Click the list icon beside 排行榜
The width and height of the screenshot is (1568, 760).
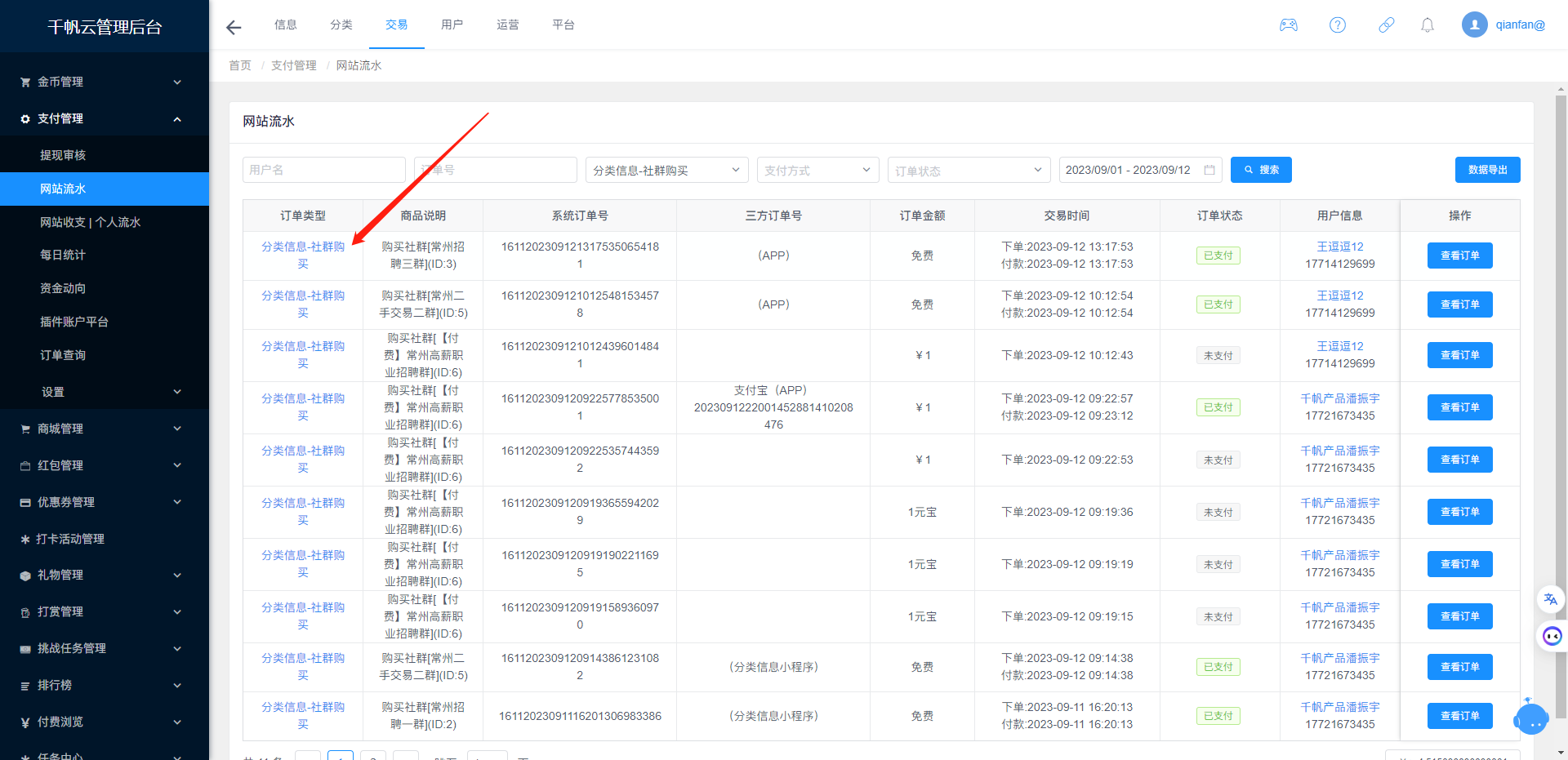click(x=25, y=685)
